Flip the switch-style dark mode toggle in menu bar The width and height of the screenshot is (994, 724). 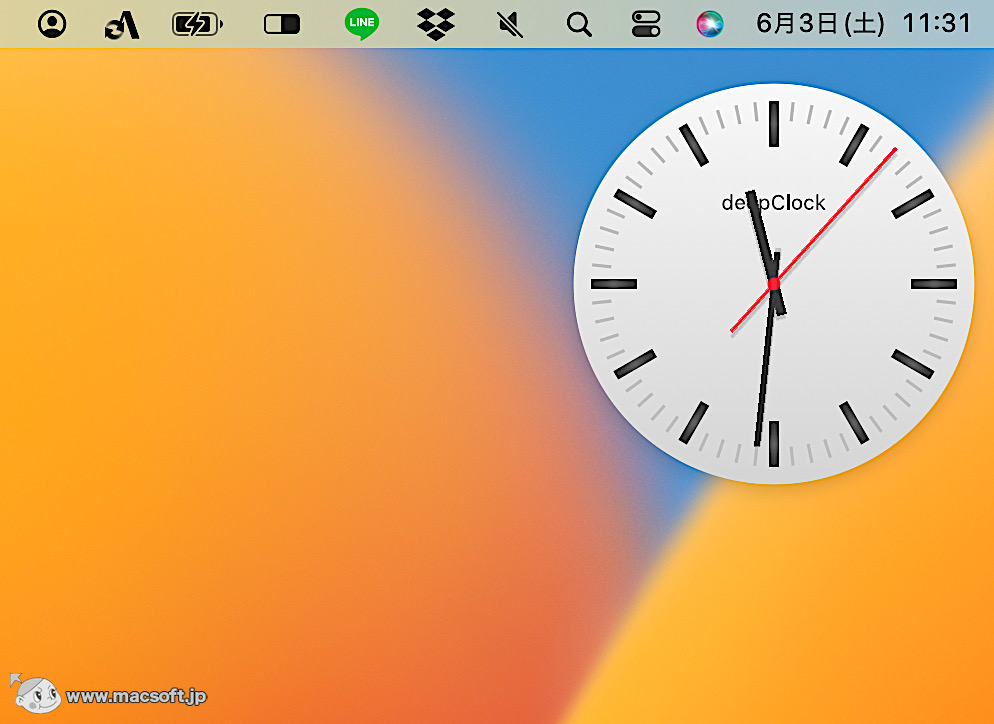tap(281, 24)
